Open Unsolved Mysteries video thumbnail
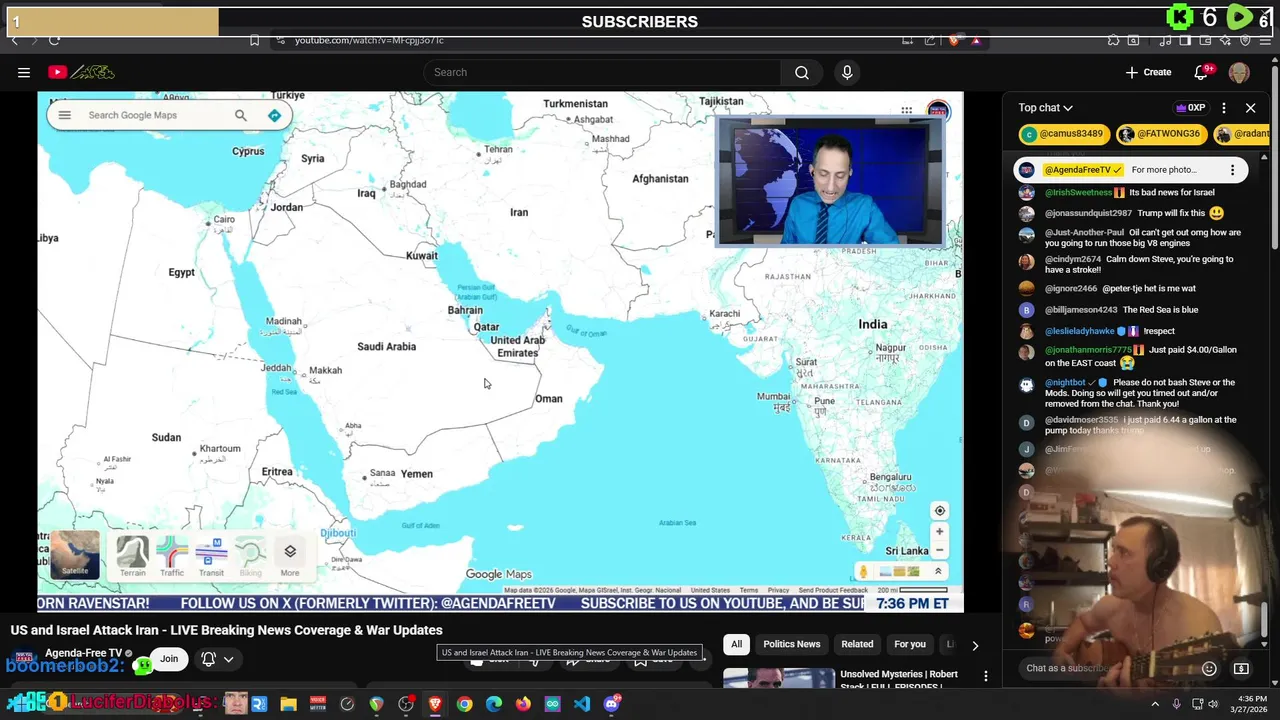Viewport: 1280px width, 720px height. 779,677
